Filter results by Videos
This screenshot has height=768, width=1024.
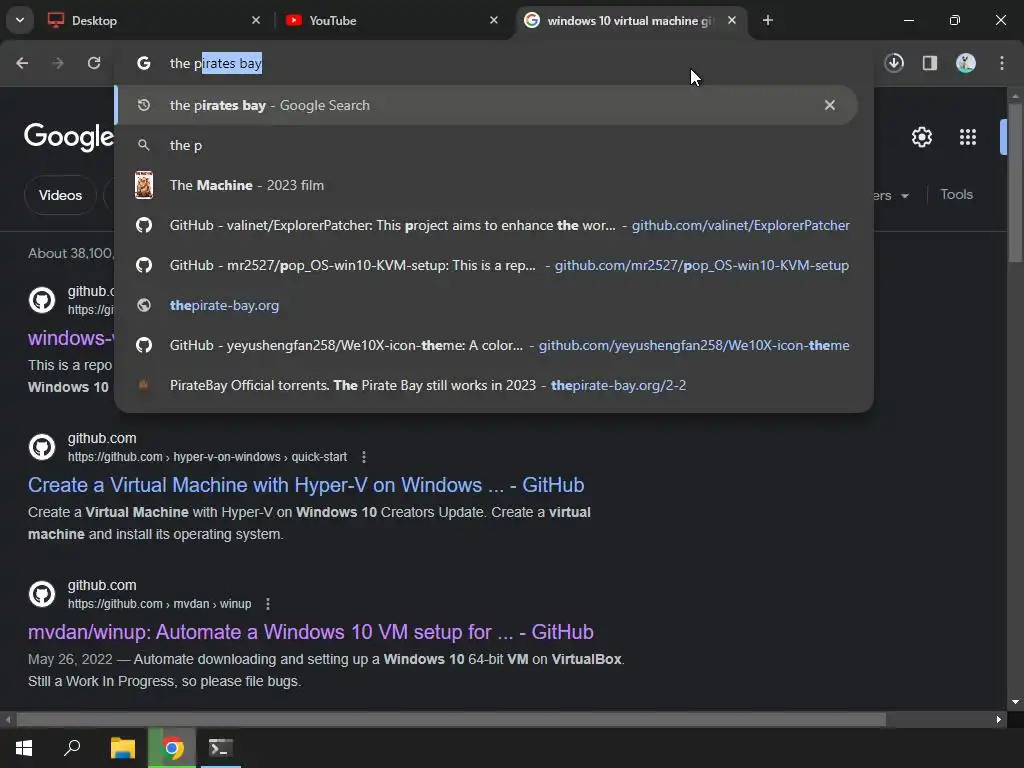point(60,195)
